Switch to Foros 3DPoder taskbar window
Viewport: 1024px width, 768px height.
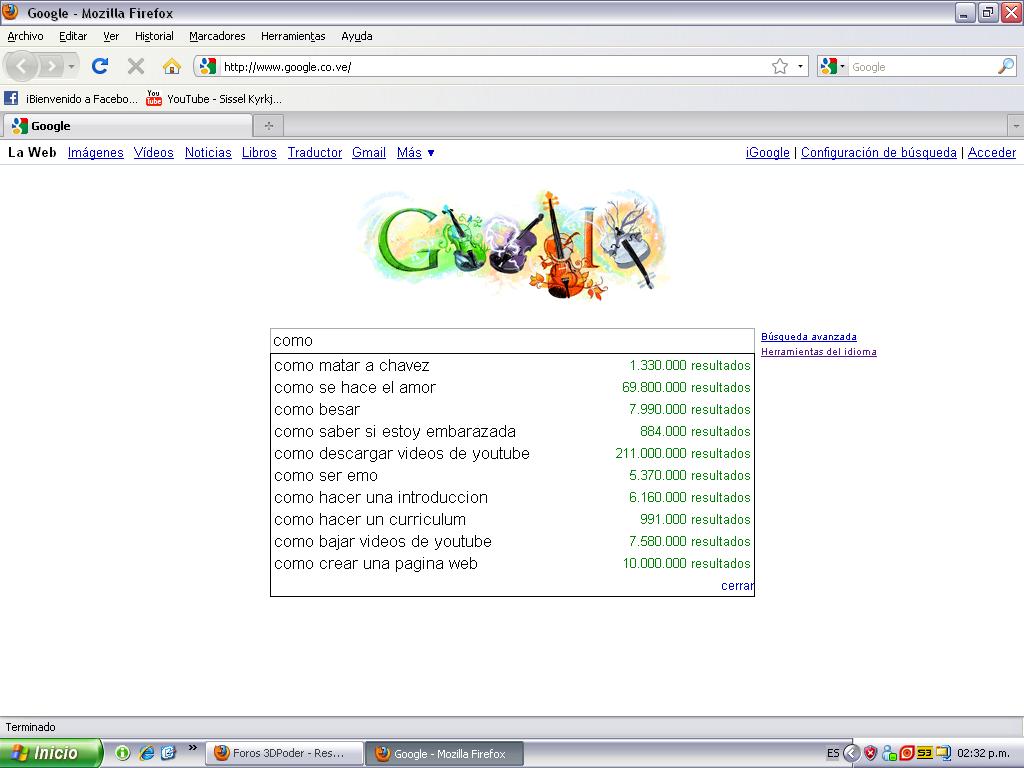(285, 753)
